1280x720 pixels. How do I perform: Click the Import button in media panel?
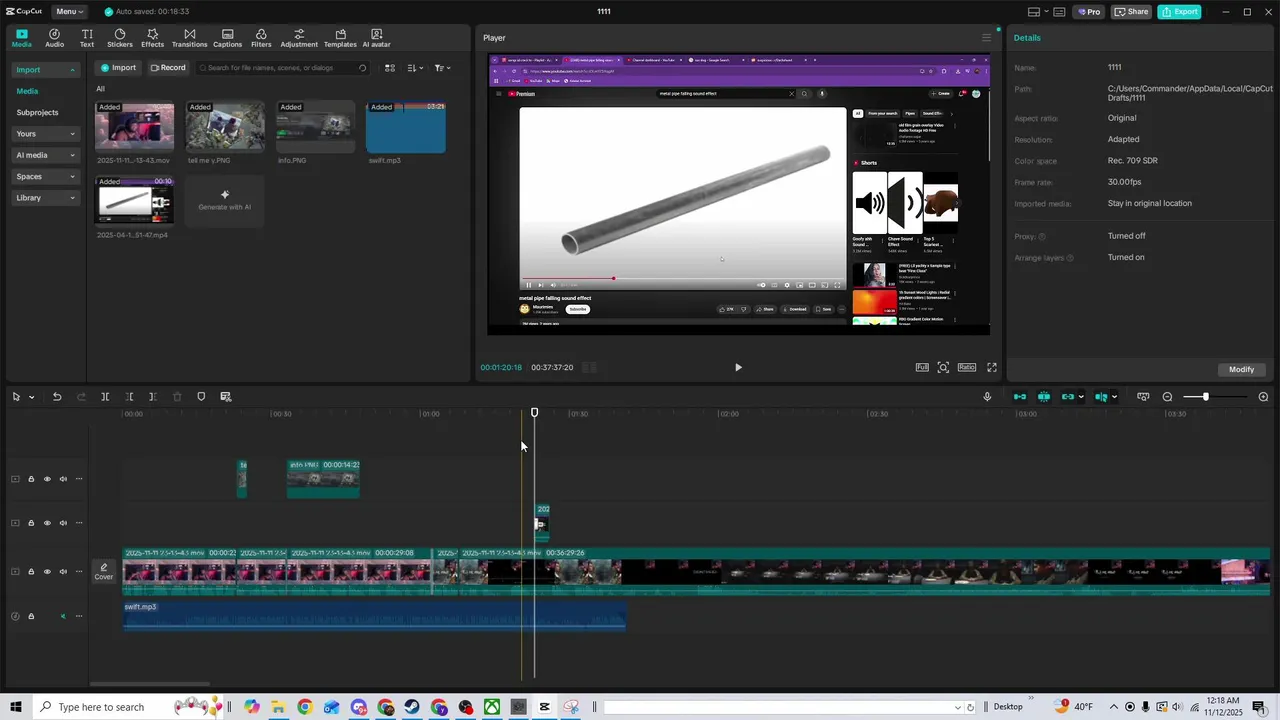coord(118,68)
